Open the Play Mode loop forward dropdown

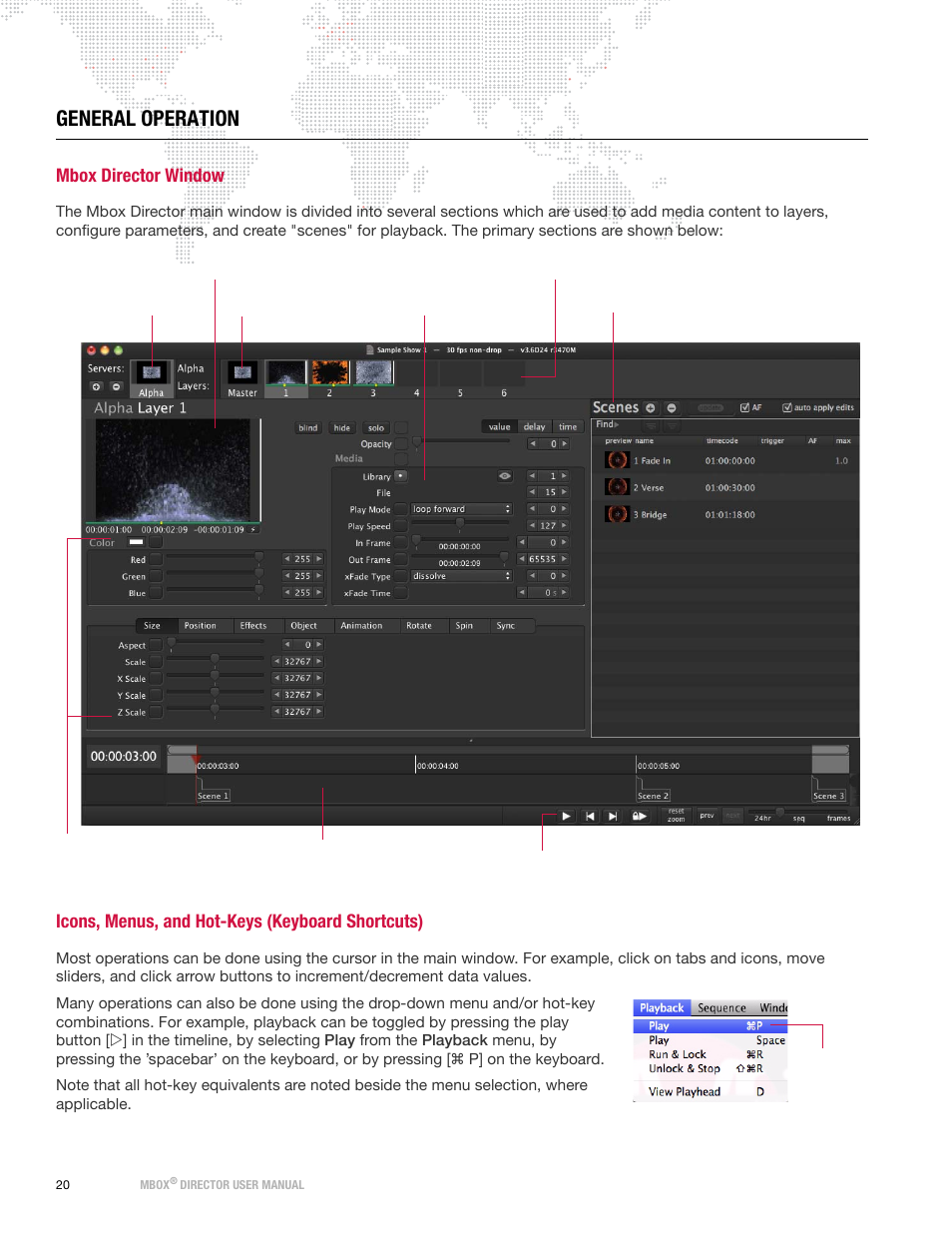pos(461,509)
